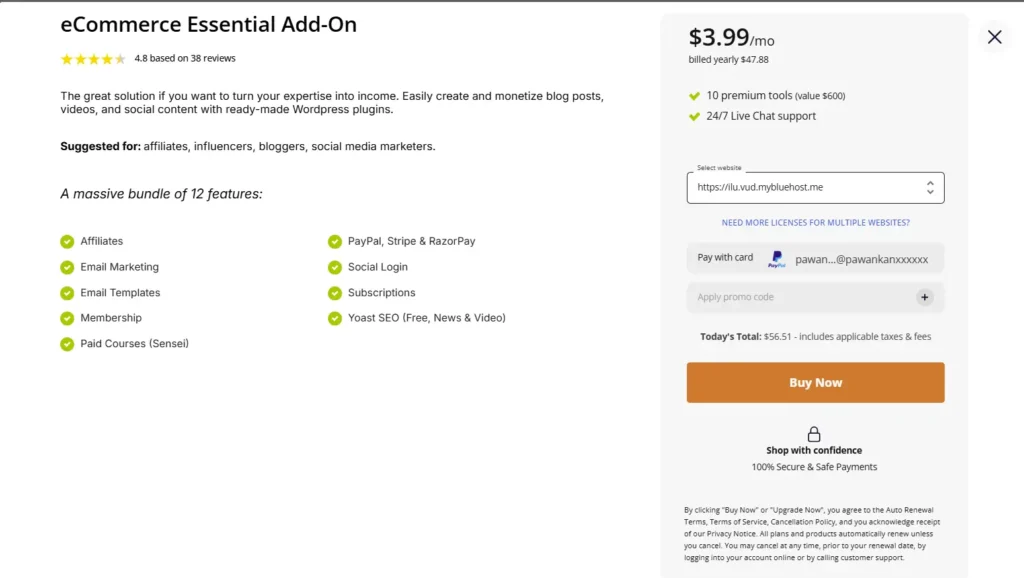1024x578 pixels.
Task: Close the eCommerce Essential Add-On popup
Action: click(x=994, y=37)
